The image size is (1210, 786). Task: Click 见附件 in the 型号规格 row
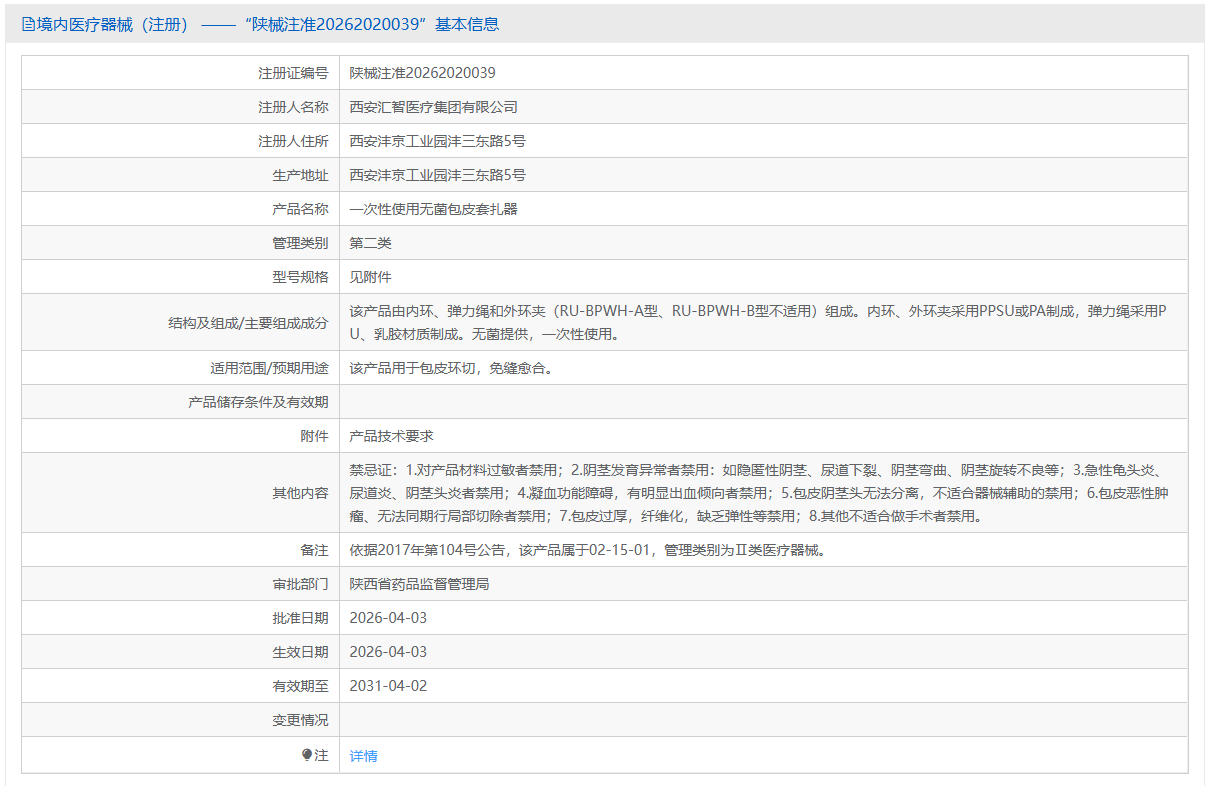pyautogui.click(x=370, y=277)
